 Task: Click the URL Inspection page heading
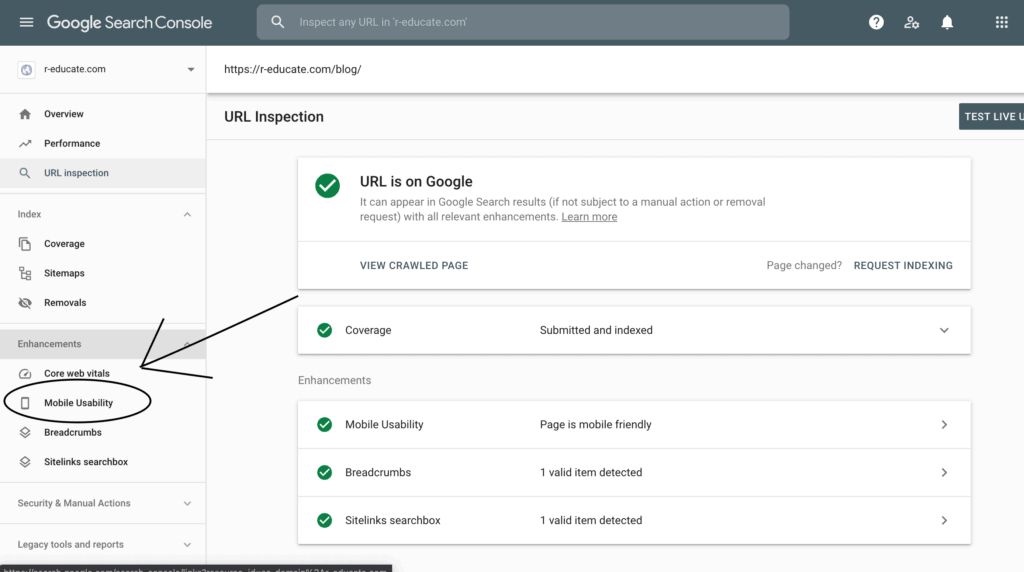(274, 117)
